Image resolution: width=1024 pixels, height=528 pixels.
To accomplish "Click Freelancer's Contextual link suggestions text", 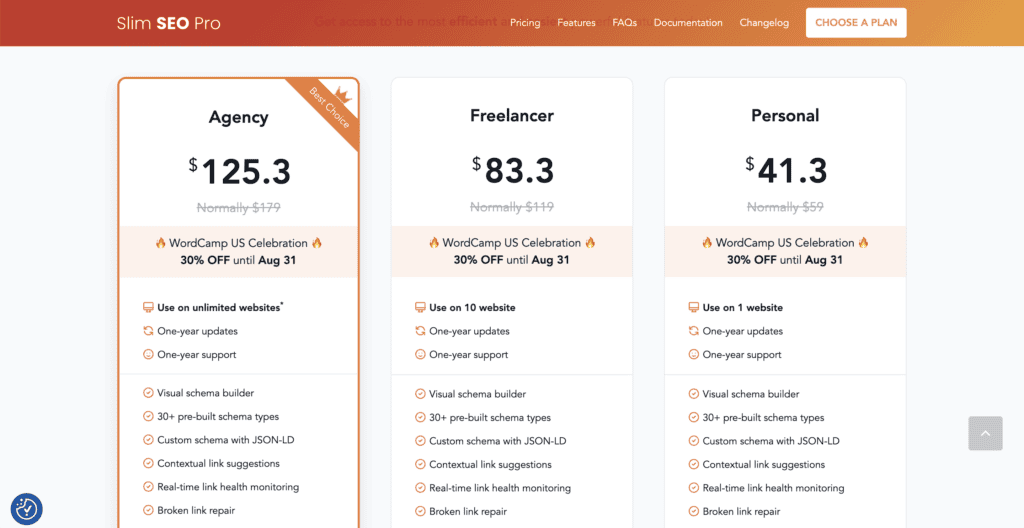I will click(x=490, y=464).
